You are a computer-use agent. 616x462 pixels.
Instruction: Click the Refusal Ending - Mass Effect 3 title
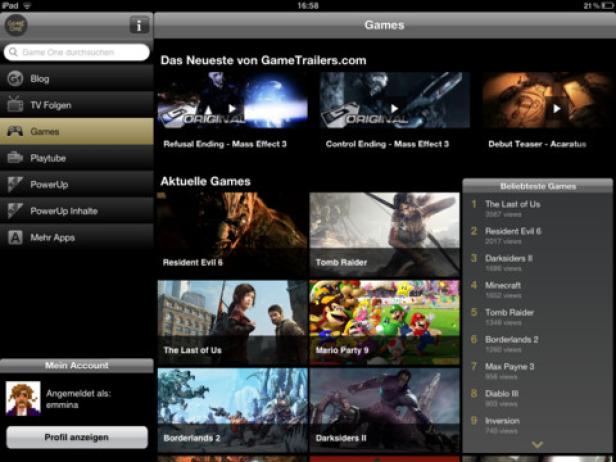pos(225,144)
